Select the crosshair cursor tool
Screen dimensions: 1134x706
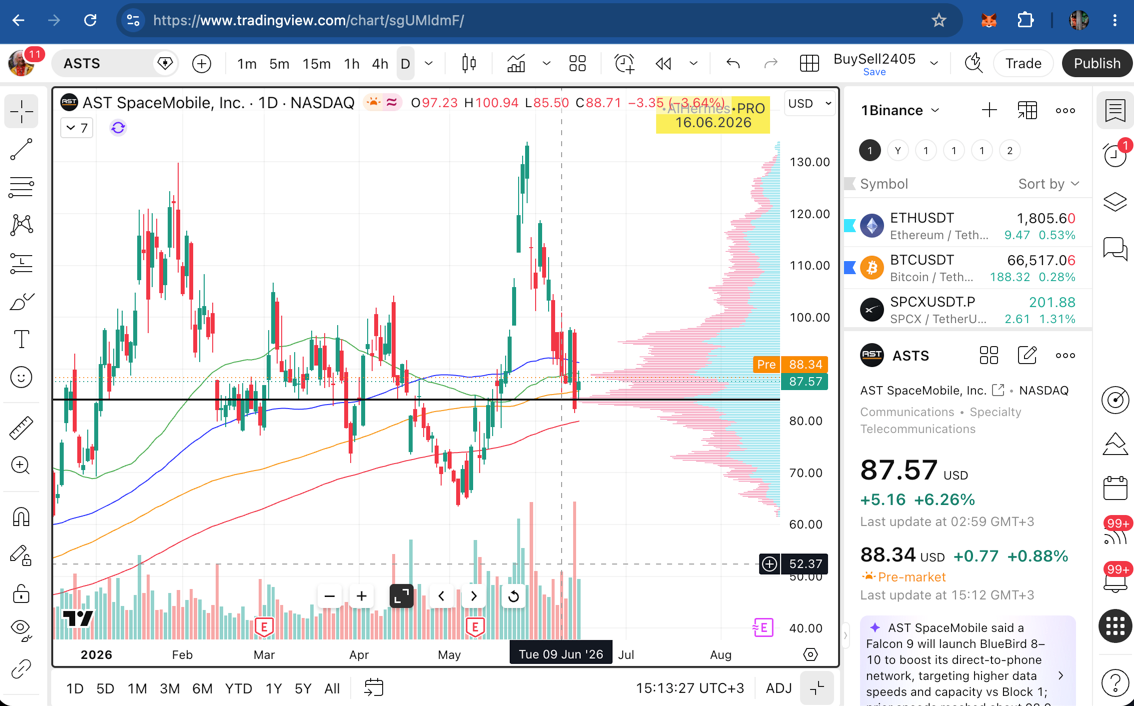click(x=21, y=111)
